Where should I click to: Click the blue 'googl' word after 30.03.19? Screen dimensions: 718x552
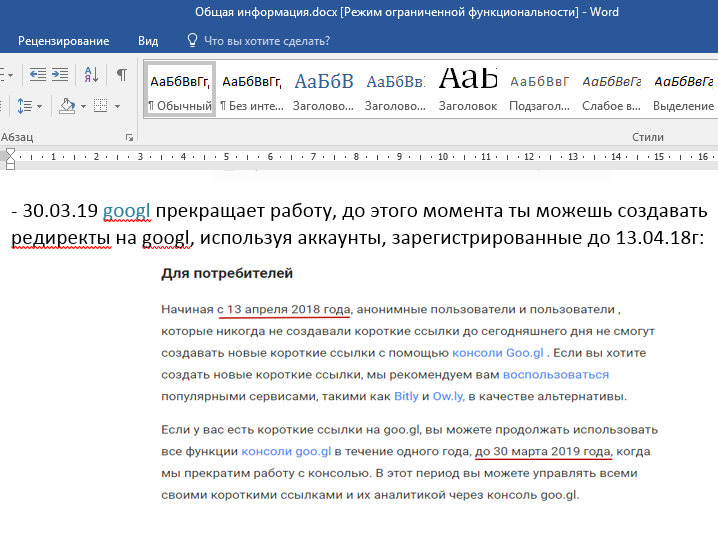(x=126, y=211)
